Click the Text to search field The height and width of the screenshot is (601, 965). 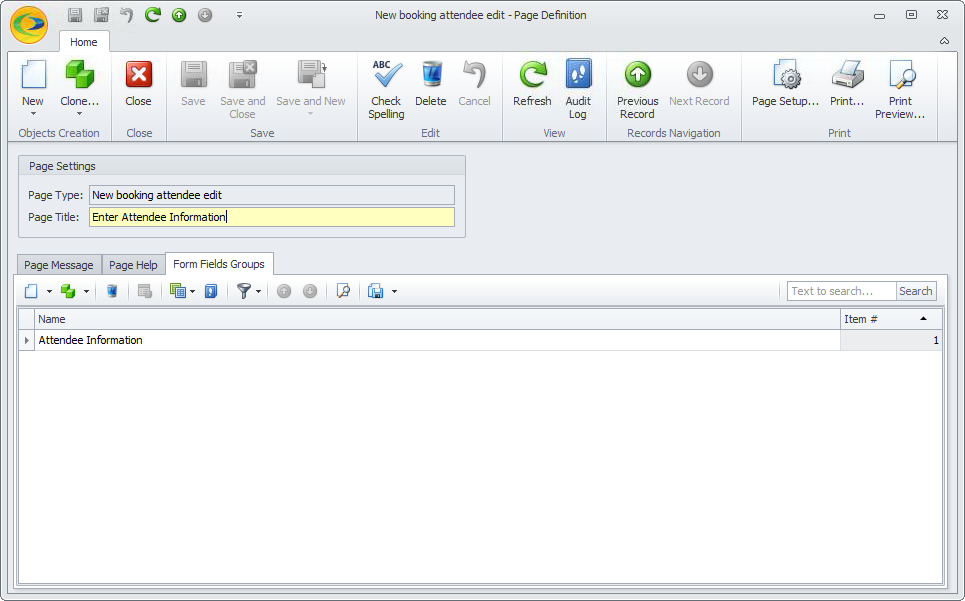coord(841,291)
